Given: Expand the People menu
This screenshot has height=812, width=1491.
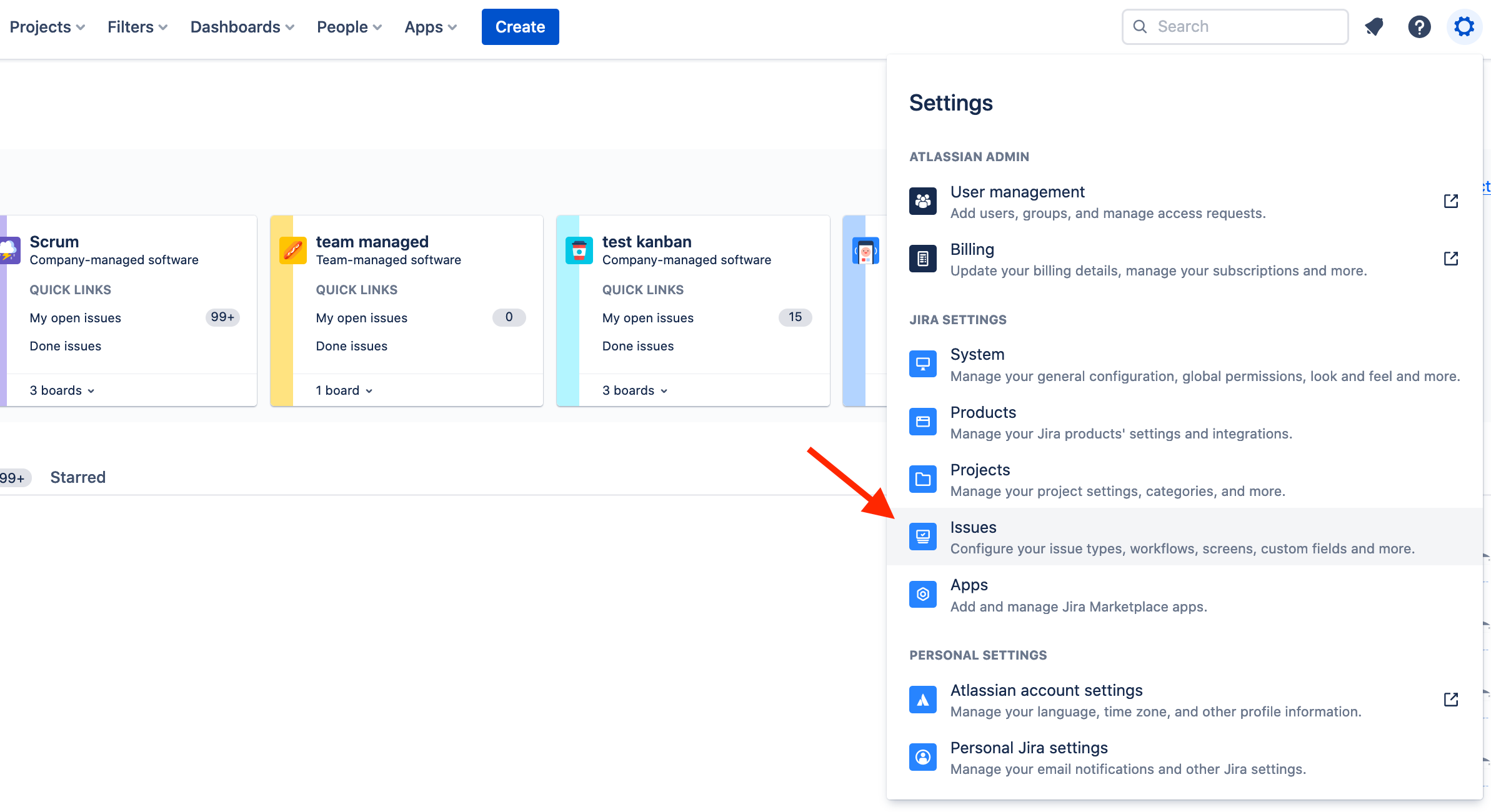Looking at the screenshot, I should point(349,27).
